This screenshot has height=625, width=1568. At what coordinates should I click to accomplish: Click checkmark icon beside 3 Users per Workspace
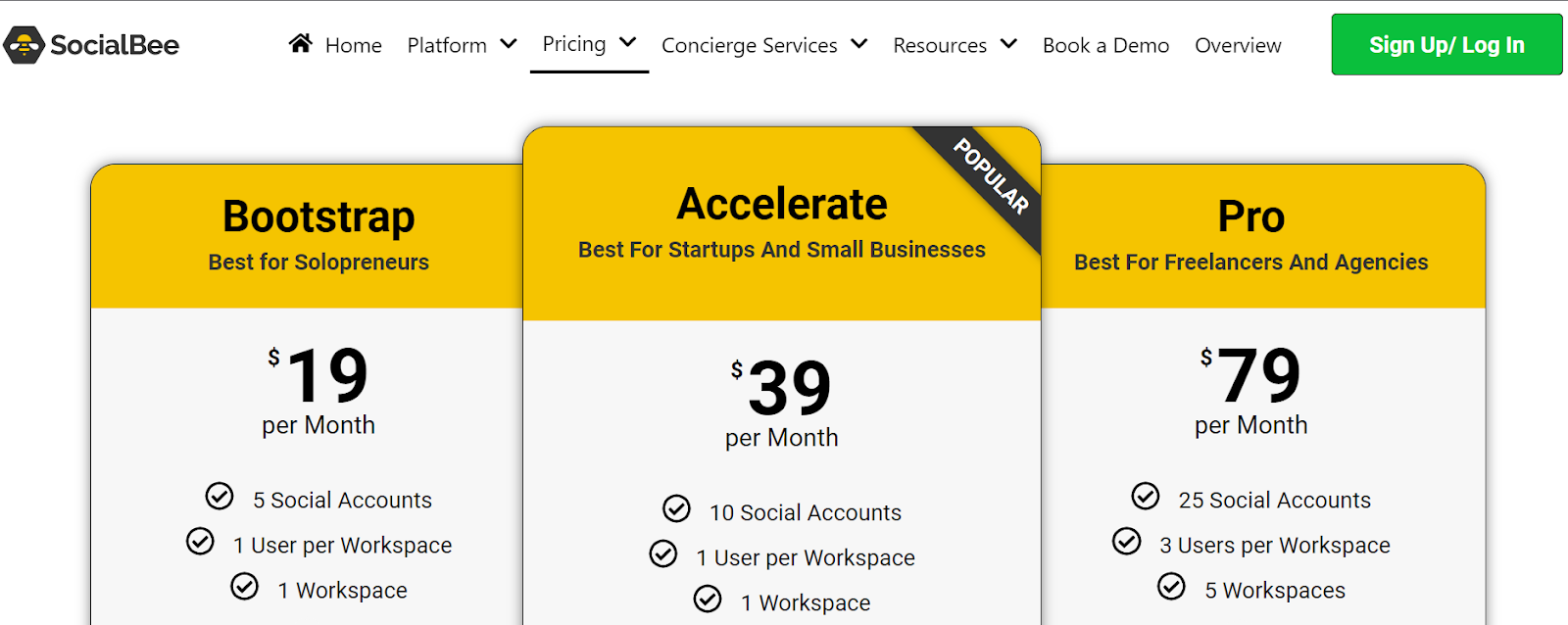(1127, 542)
